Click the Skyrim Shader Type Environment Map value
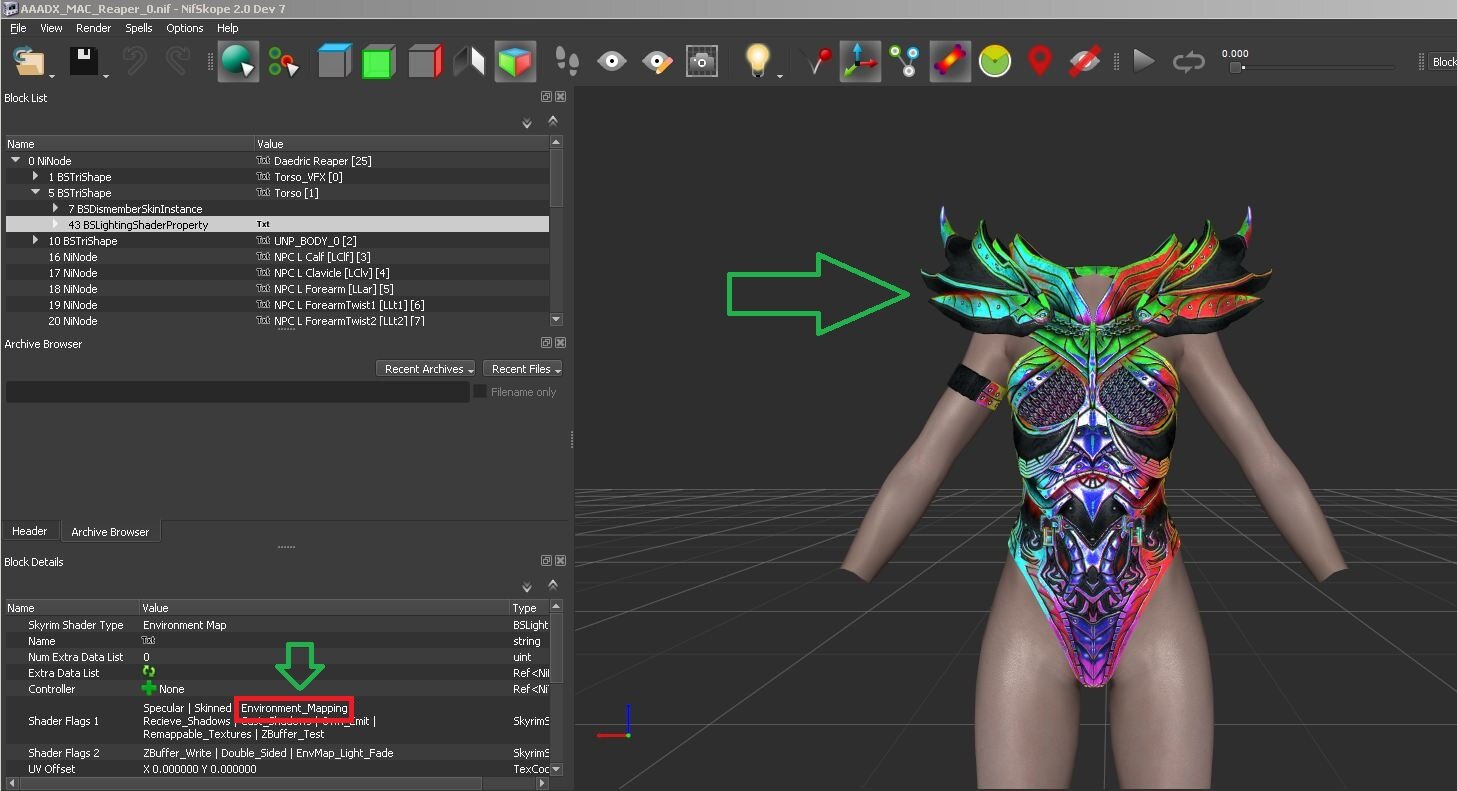This screenshot has height=791, width=1457. [185, 625]
